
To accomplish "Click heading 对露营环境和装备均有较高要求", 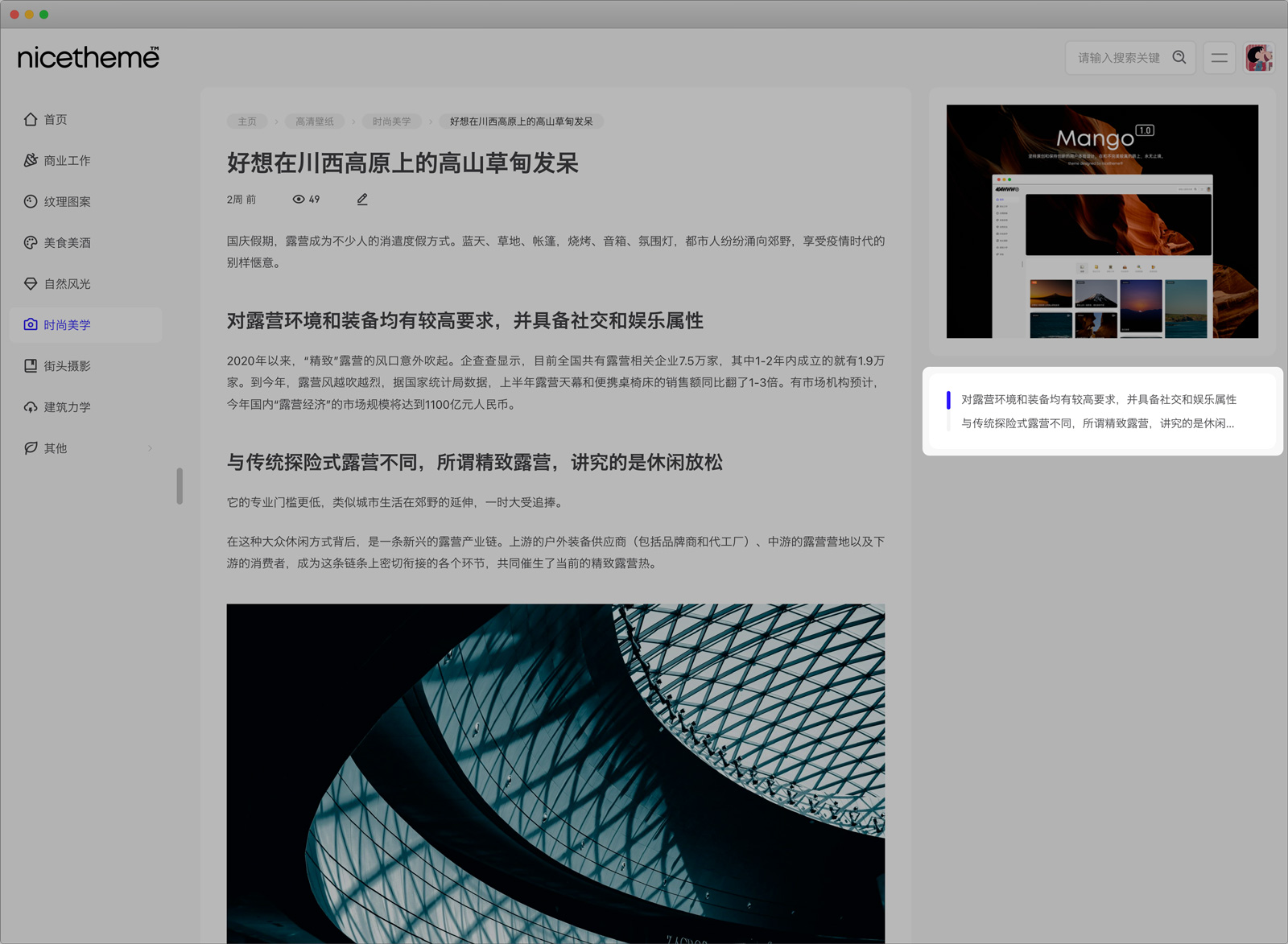I will click(x=465, y=320).
